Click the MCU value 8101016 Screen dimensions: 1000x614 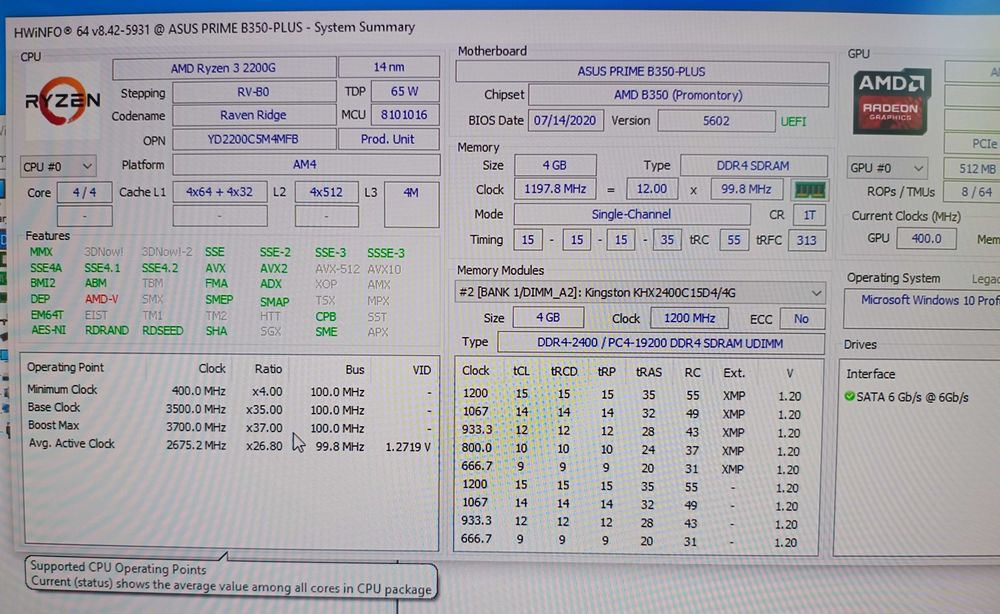404,115
